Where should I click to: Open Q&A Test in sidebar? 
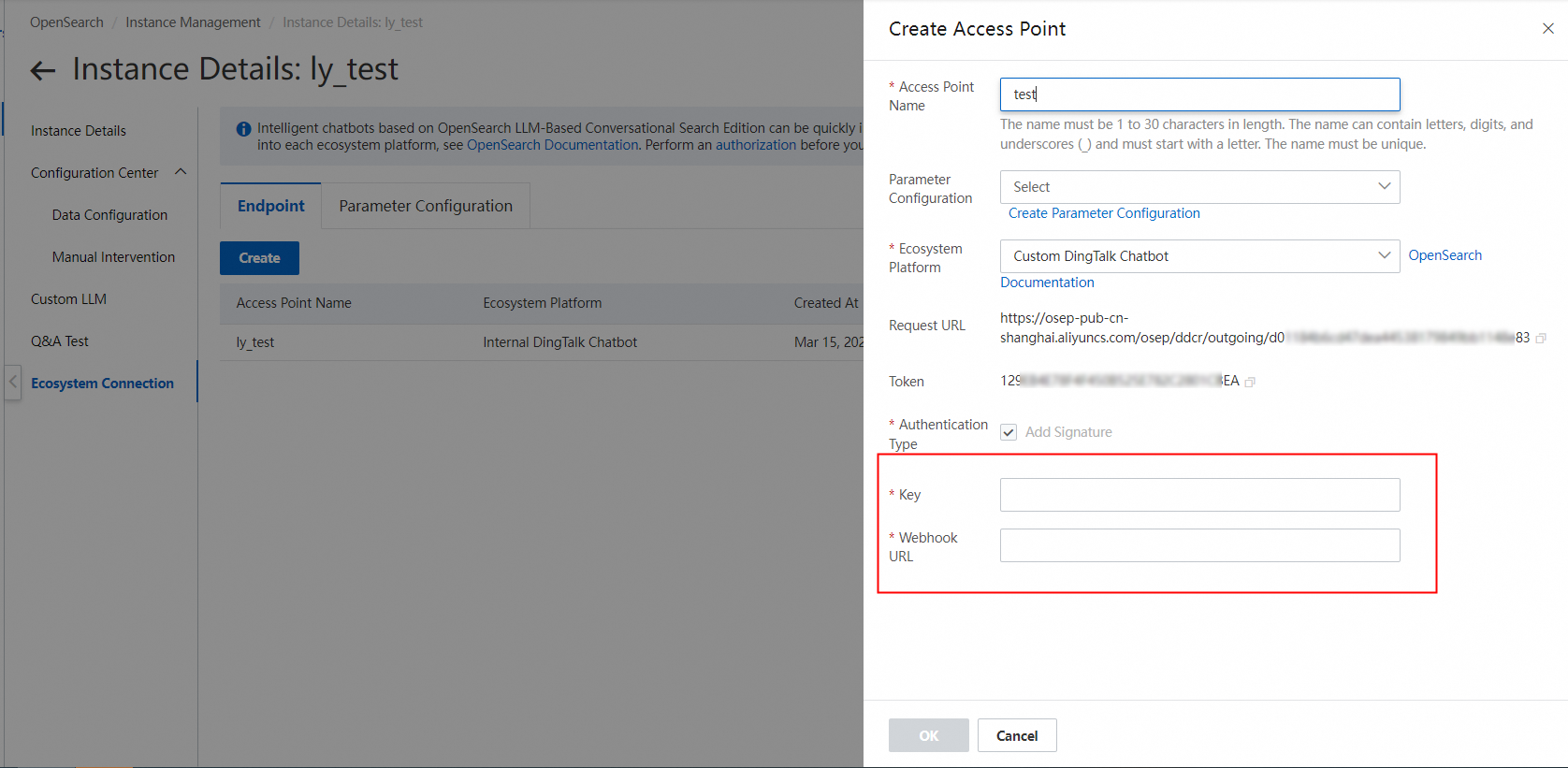[60, 341]
